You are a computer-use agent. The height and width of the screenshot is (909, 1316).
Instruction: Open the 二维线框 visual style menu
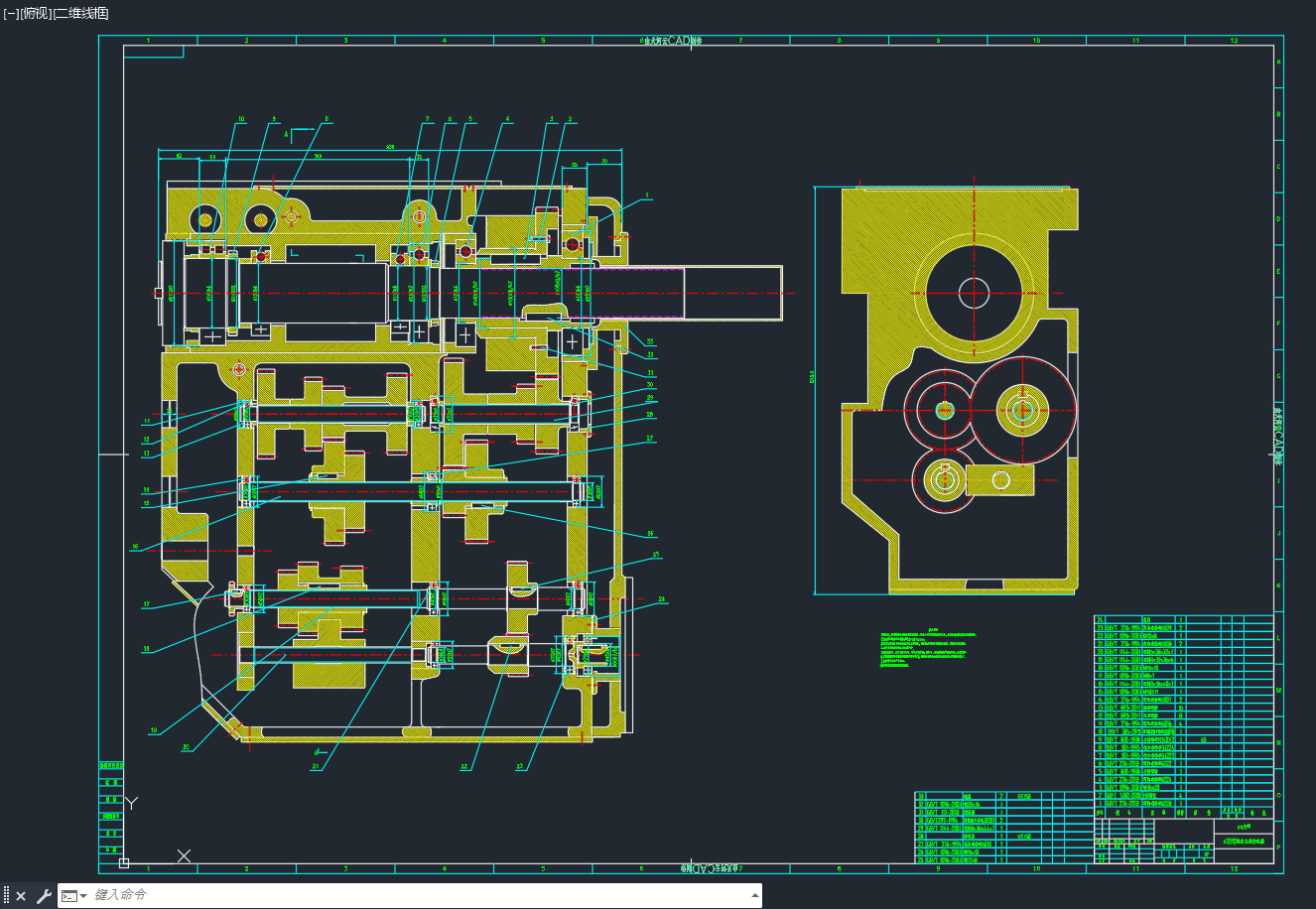(80, 13)
